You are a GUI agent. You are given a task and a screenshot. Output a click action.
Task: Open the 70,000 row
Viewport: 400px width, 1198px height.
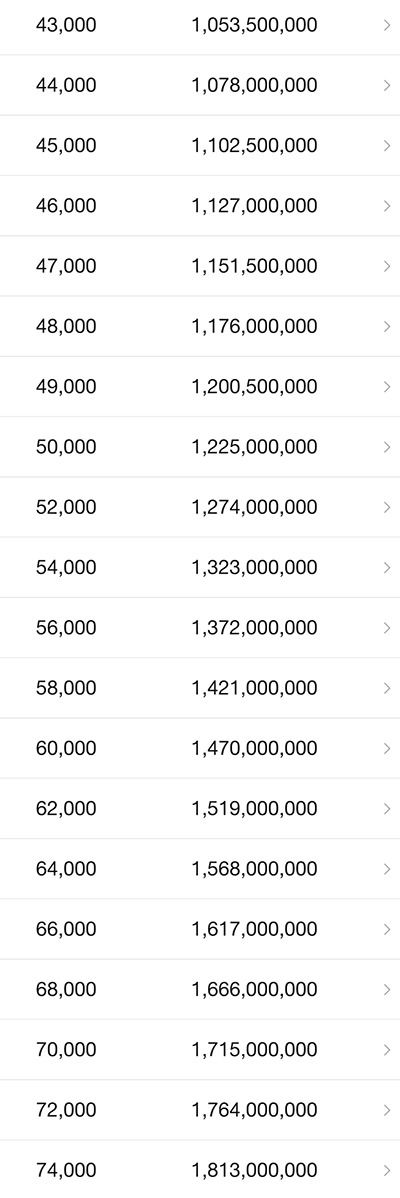point(200,1050)
